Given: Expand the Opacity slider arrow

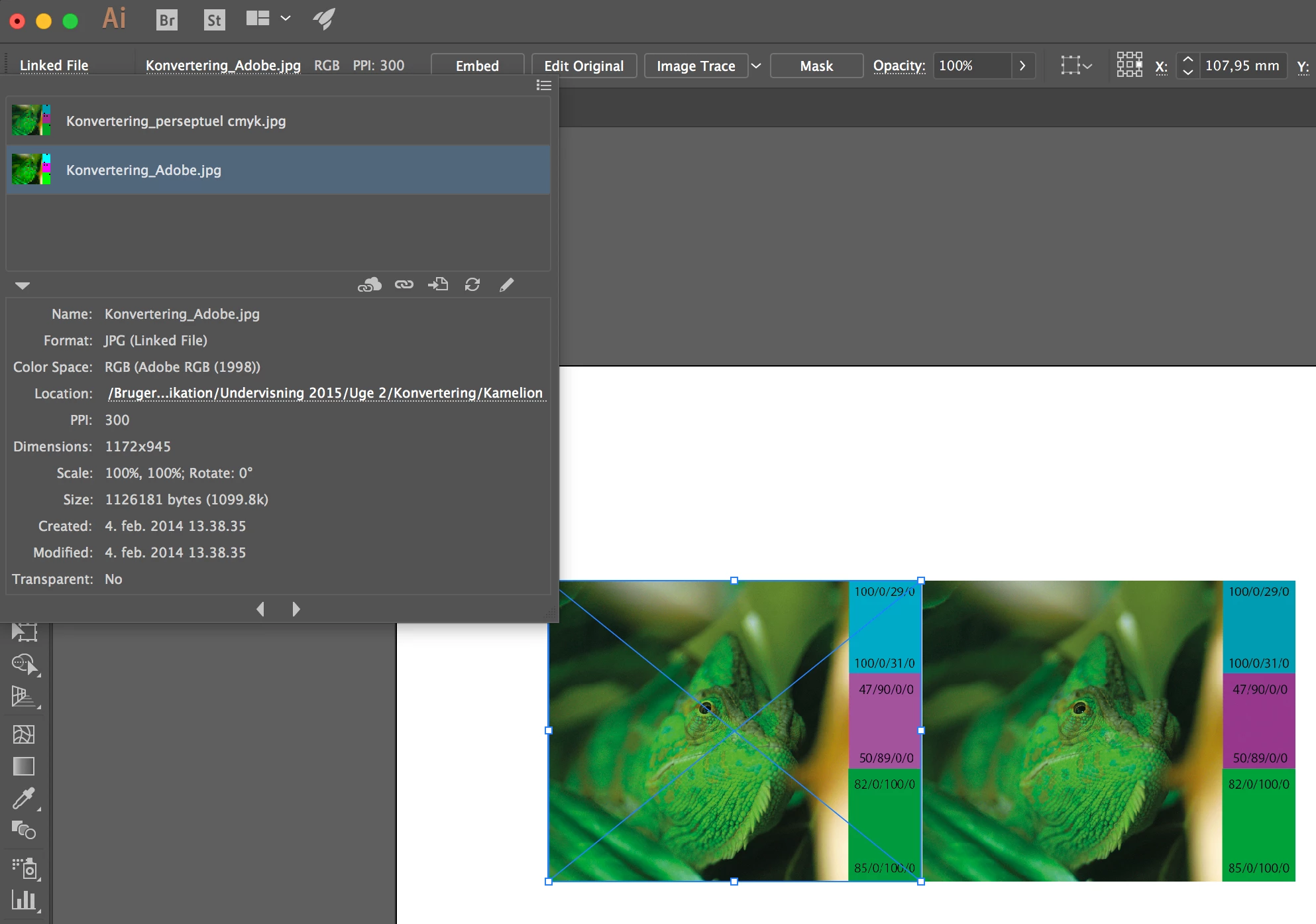Looking at the screenshot, I should 1022,66.
